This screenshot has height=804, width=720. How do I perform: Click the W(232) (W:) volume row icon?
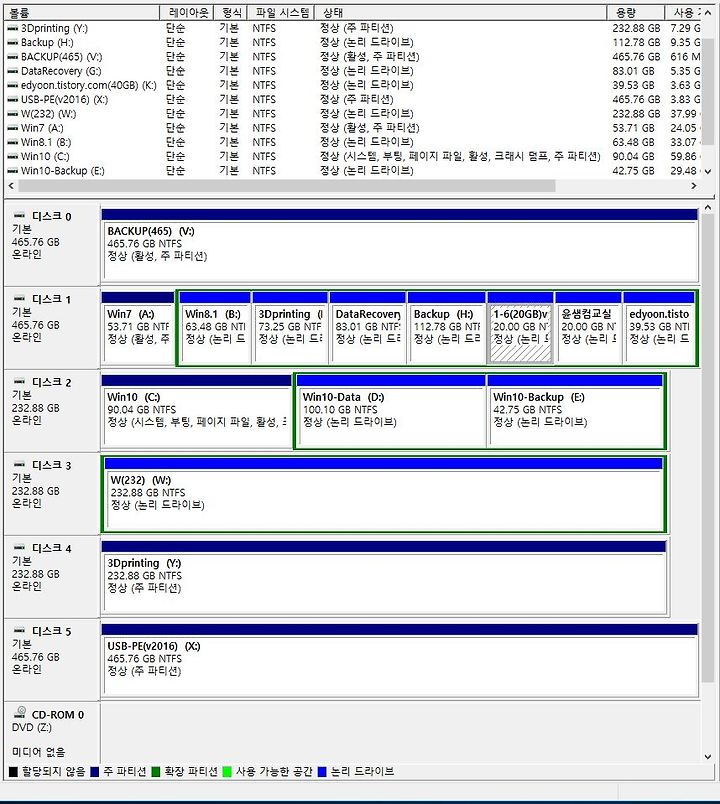click(12, 114)
